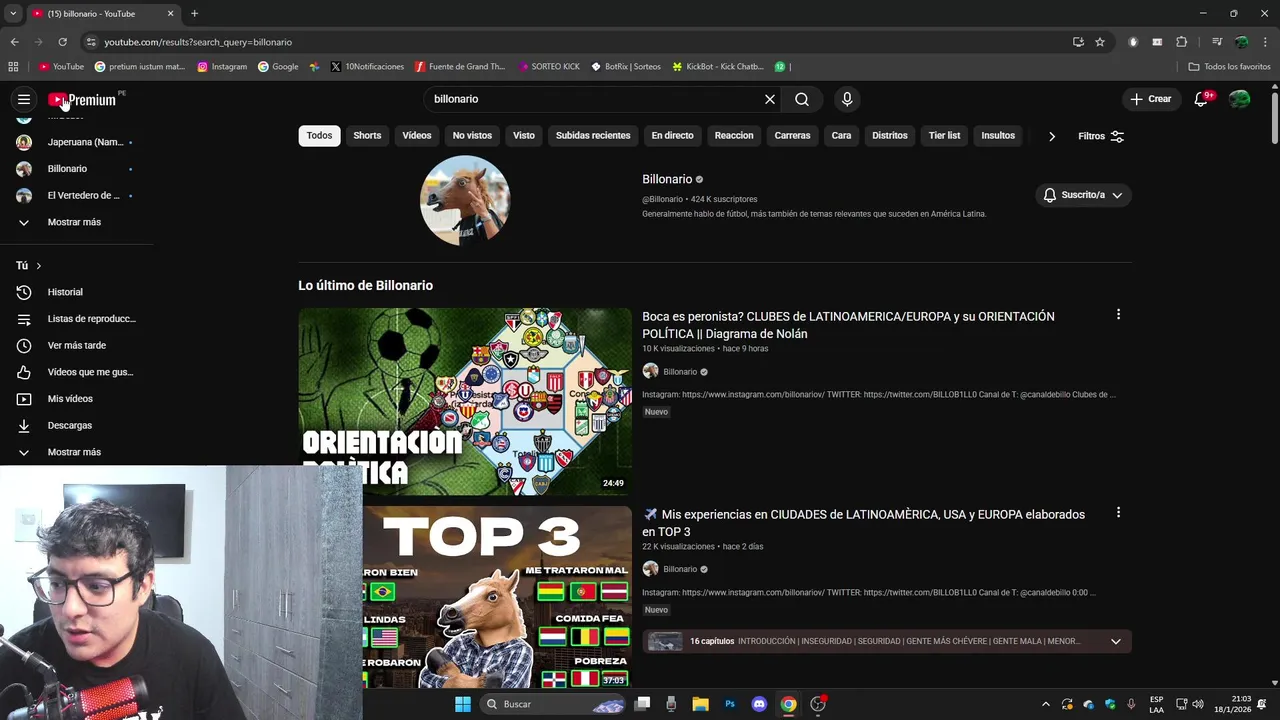This screenshot has width=1280, height=720.
Task: Open the notifications bell
Action: (1202, 99)
